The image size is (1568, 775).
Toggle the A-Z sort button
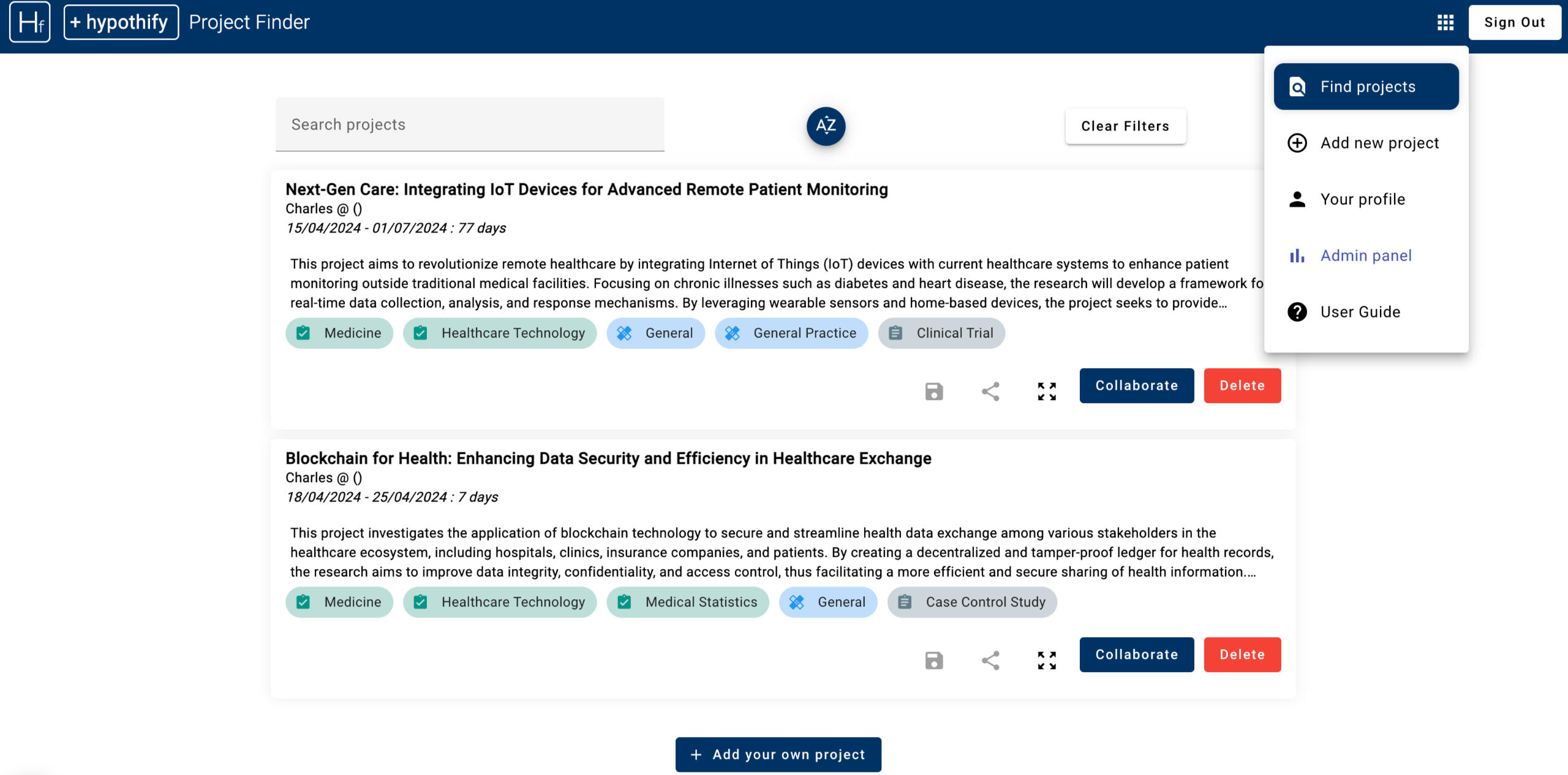826,126
